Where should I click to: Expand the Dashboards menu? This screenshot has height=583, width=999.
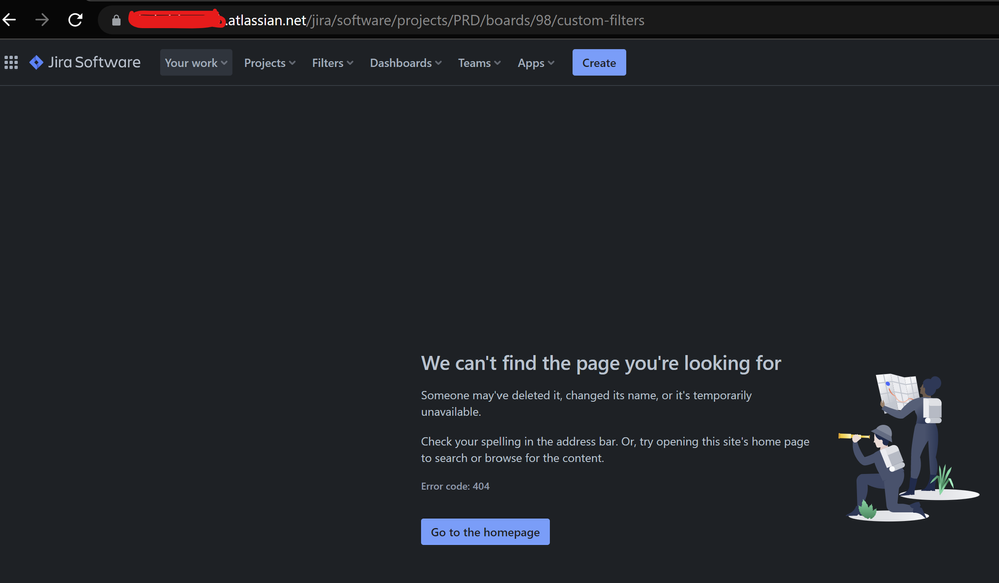click(x=405, y=62)
